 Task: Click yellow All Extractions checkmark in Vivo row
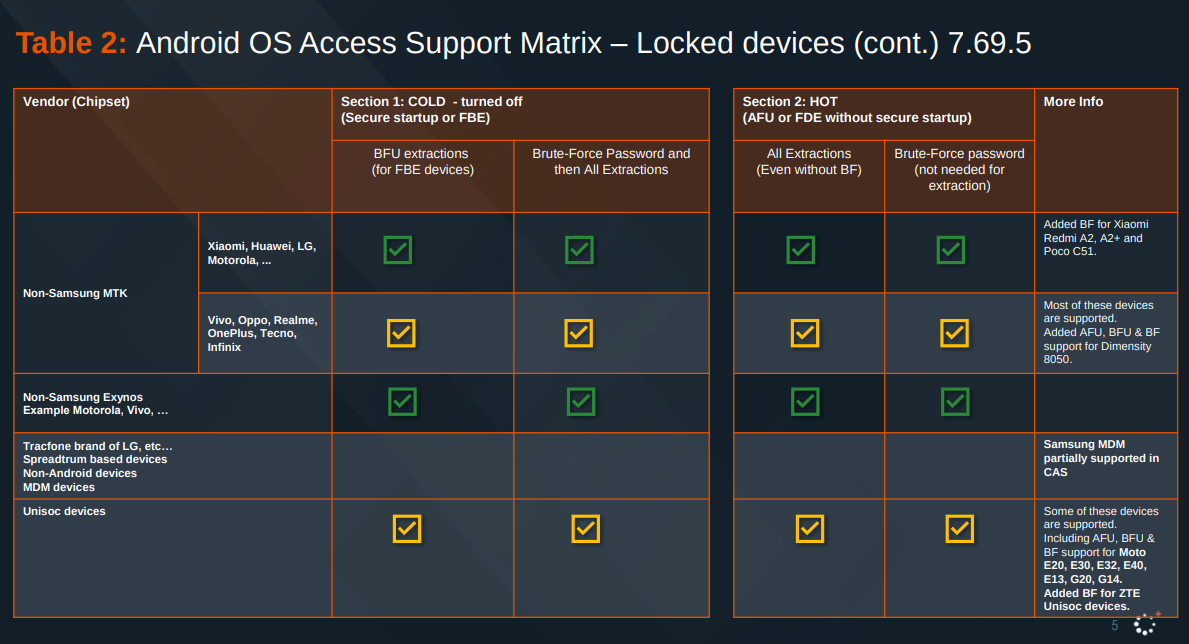805,332
